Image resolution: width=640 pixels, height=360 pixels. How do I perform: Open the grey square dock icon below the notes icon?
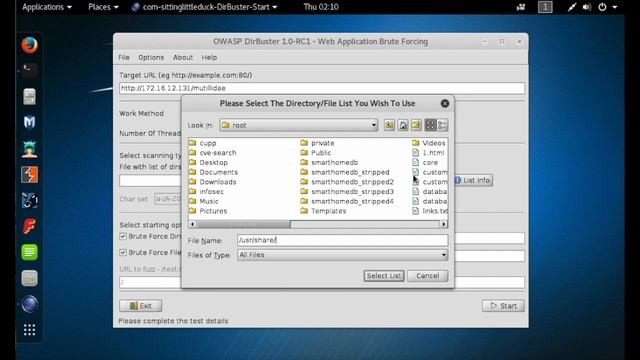click(x=29, y=278)
